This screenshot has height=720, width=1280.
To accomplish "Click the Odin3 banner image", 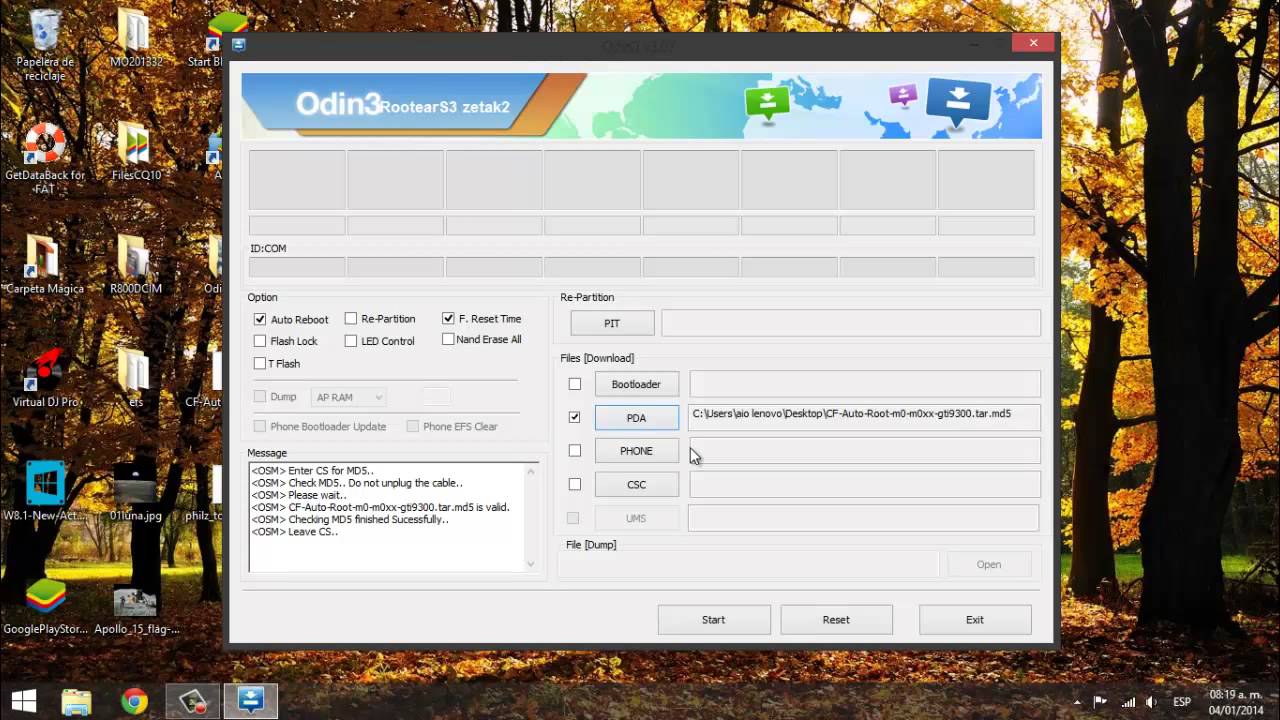I will click(x=641, y=106).
